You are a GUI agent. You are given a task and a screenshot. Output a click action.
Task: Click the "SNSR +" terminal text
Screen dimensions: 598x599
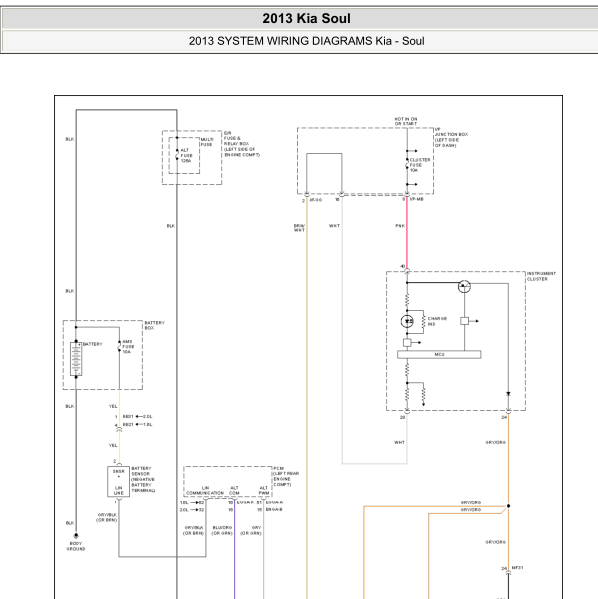tap(118, 474)
